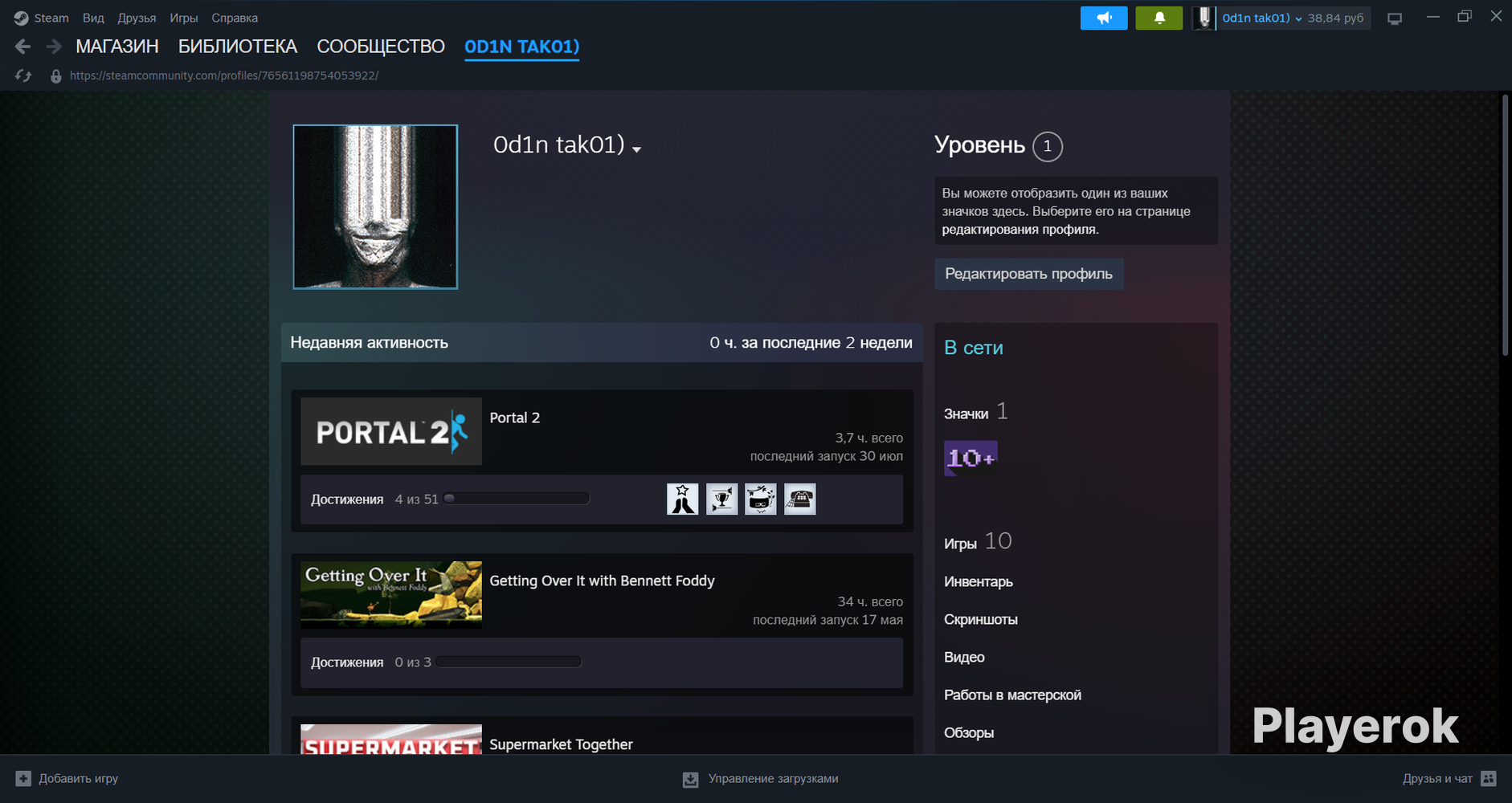Click the Portal 2 game title
The image size is (1512, 803).
515,418
